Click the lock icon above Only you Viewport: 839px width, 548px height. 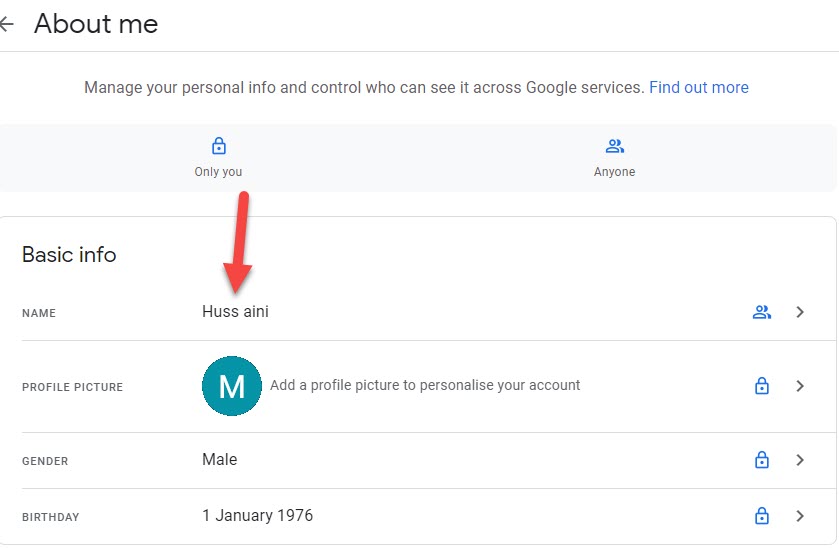point(219,146)
